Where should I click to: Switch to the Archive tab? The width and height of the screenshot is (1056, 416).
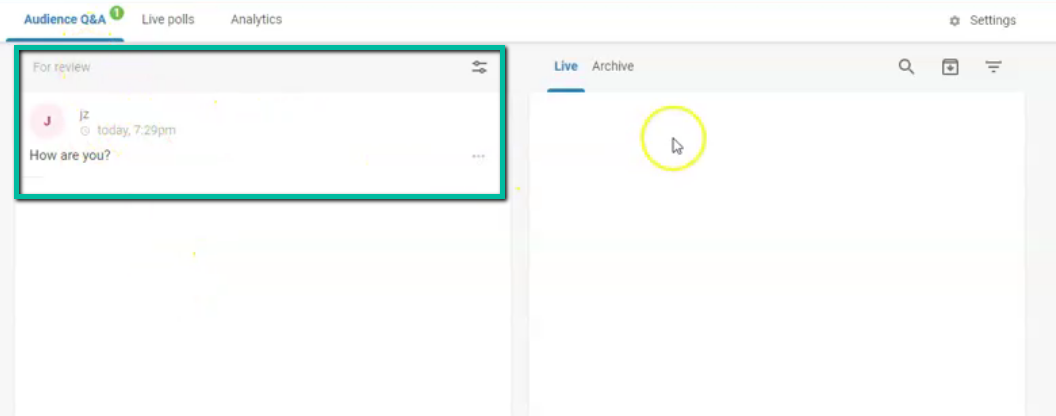(x=613, y=66)
